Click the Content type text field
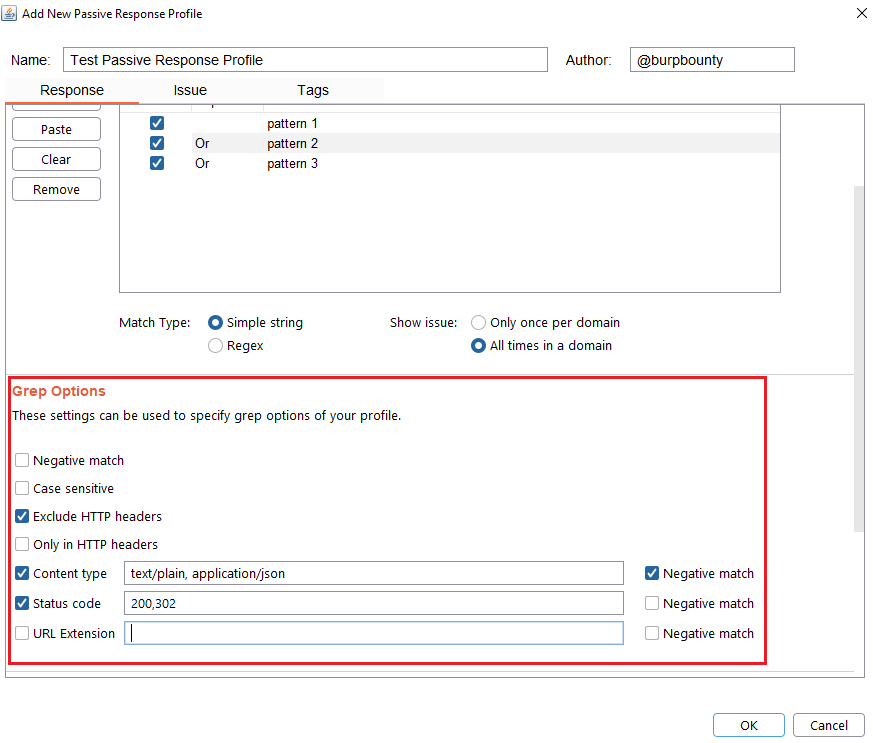 point(373,574)
